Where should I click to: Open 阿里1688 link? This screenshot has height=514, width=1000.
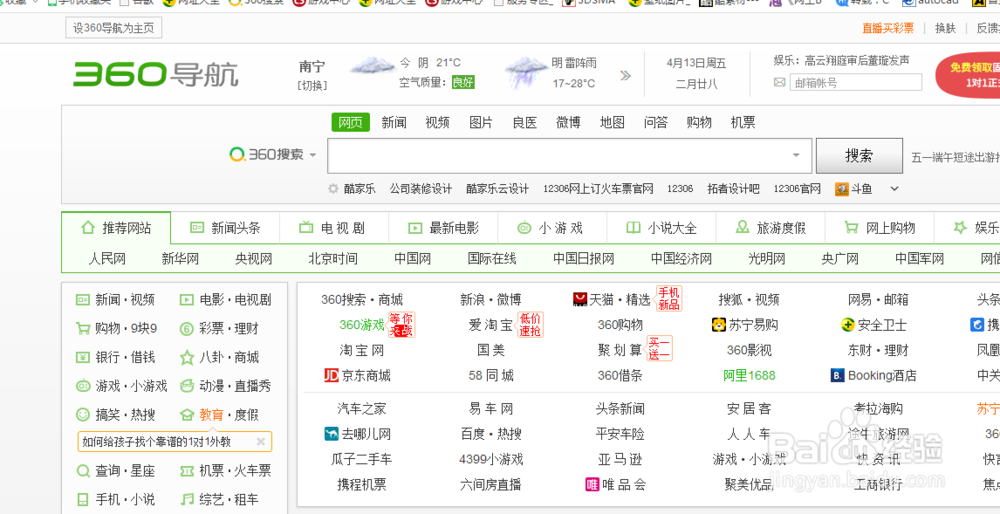(749, 375)
